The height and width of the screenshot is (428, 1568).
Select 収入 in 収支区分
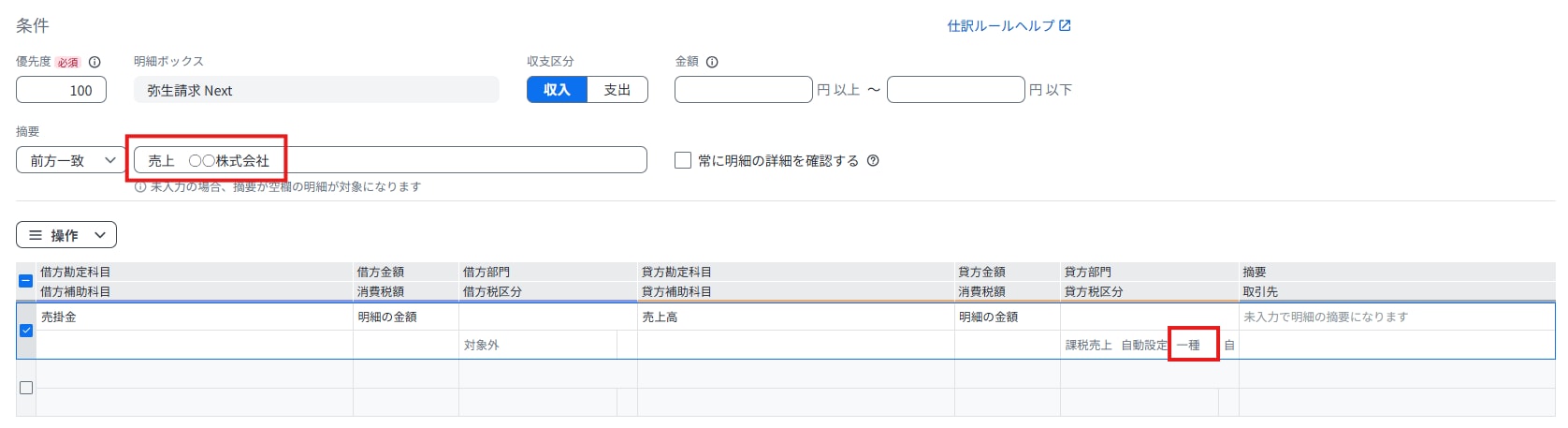(557, 90)
